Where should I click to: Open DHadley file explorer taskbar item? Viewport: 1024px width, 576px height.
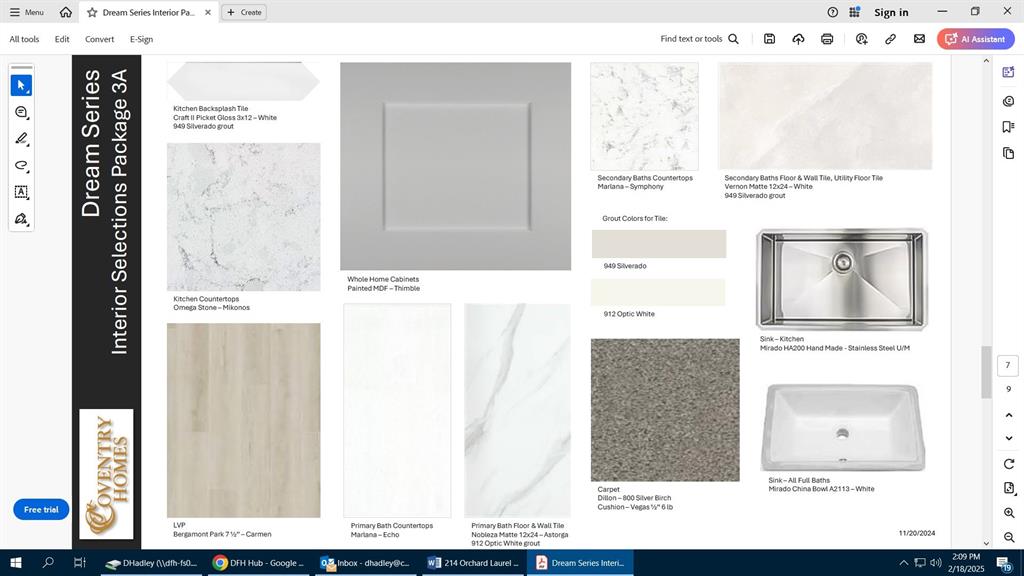(154, 563)
